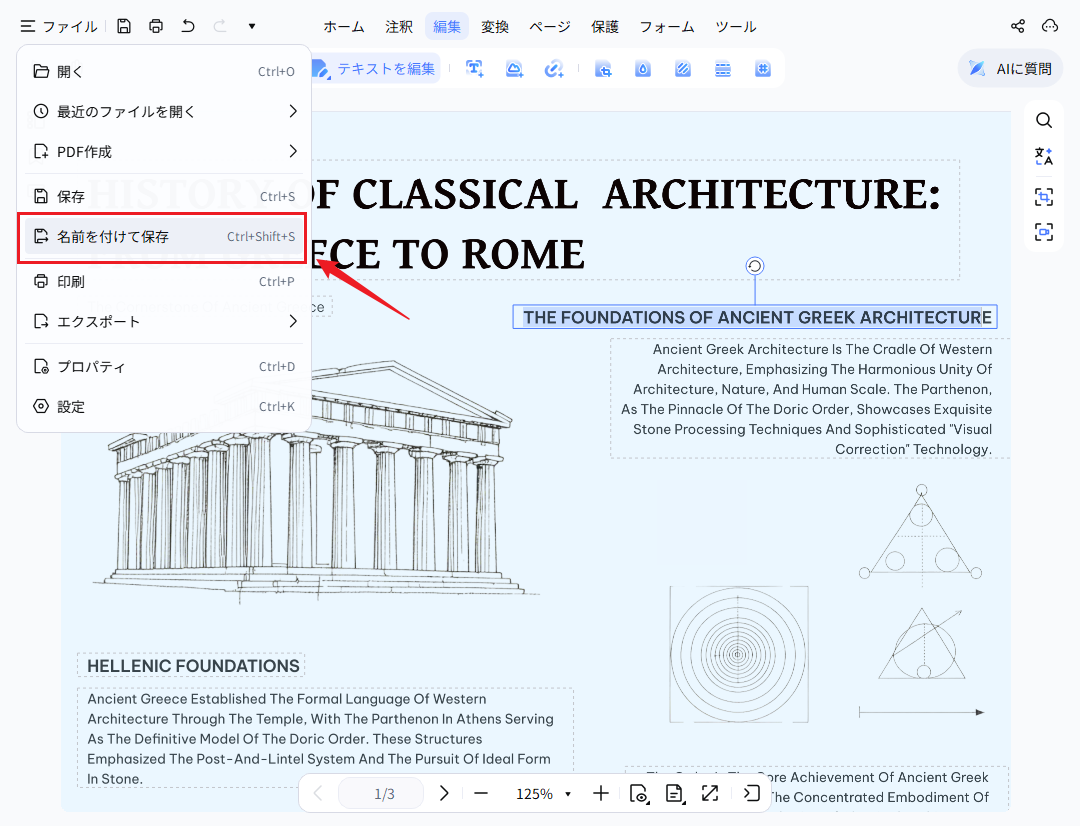Image resolution: width=1080 pixels, height=826 pixels.
Task: Click the share icon at top right
Action: point(1017,26)
